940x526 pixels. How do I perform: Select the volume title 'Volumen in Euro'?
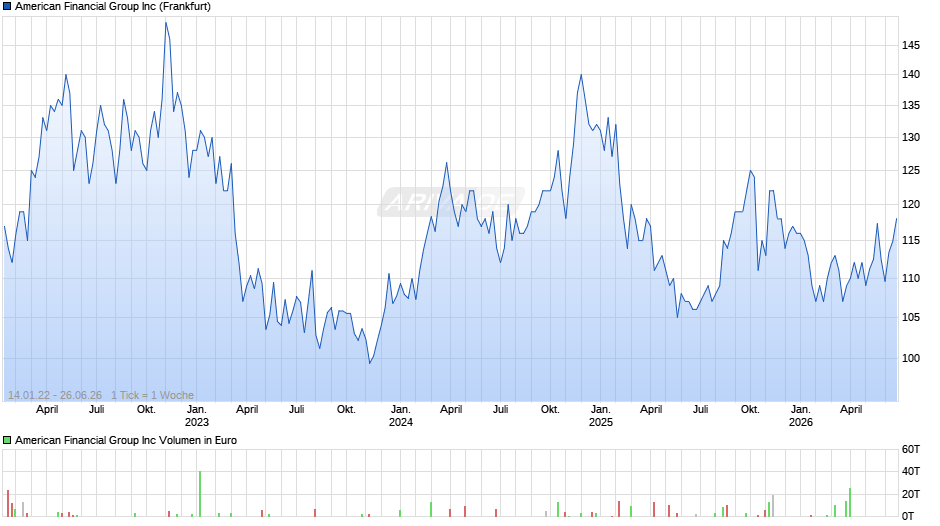(198, 440)
